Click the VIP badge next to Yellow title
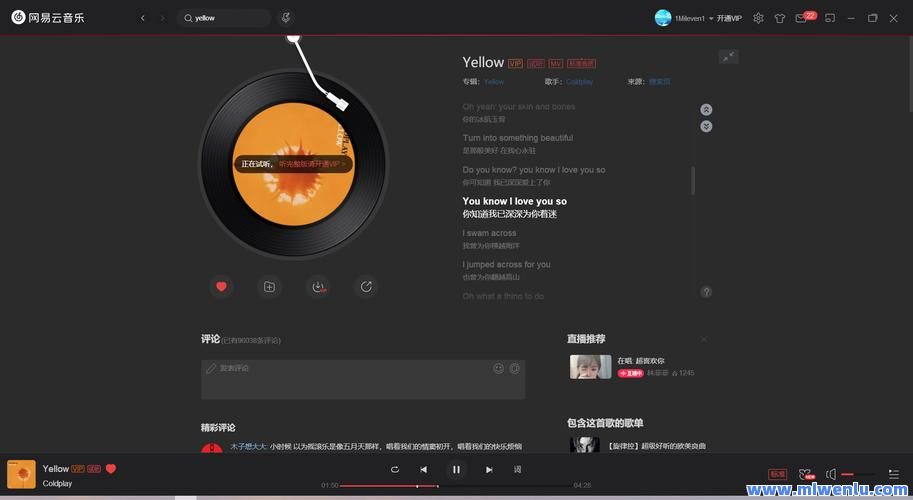This screenshot has height=500, width=913. coord(515,63)
